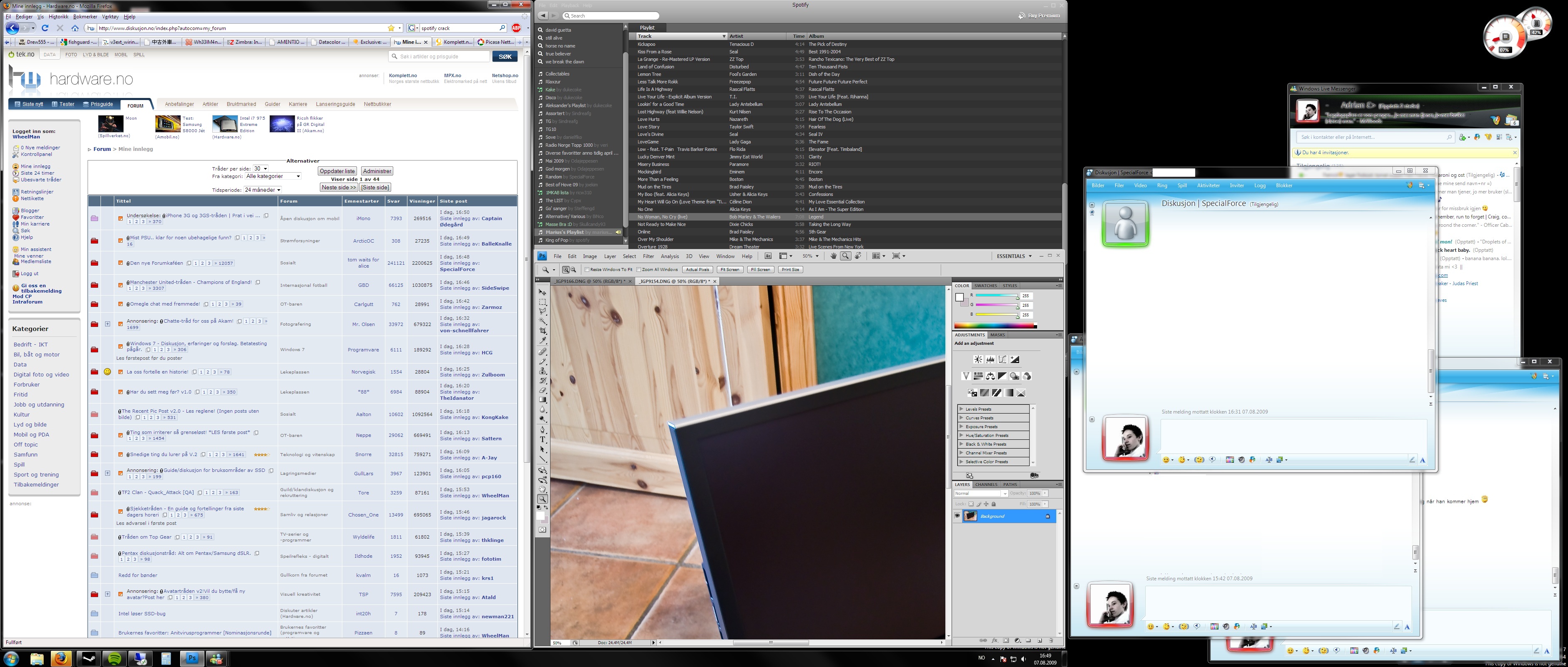Click foreground color swatch in Color panel
The image size is (1568, 667).
(959, 297)
